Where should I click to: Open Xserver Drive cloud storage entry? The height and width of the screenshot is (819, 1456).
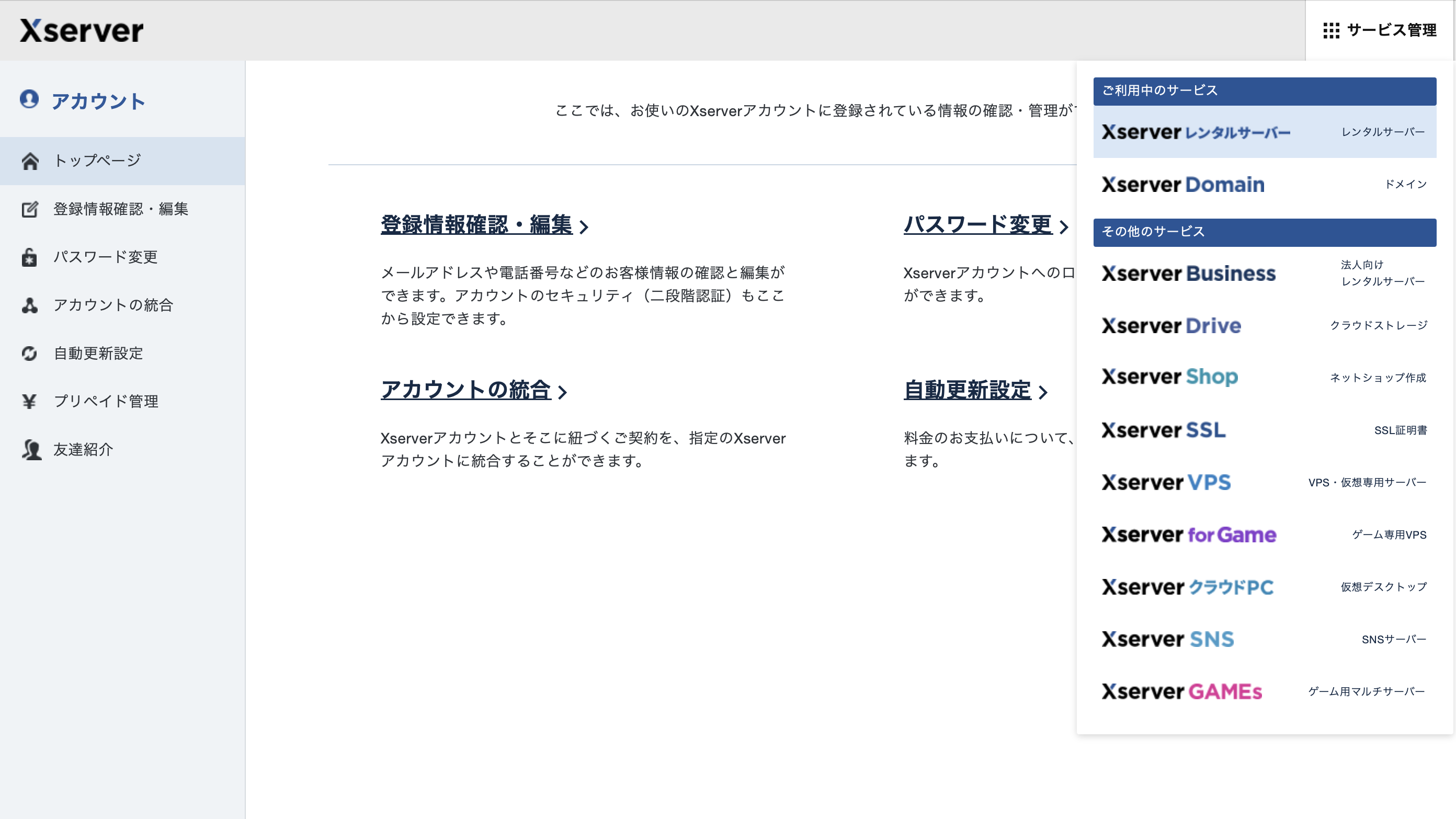click(1264, 326)
